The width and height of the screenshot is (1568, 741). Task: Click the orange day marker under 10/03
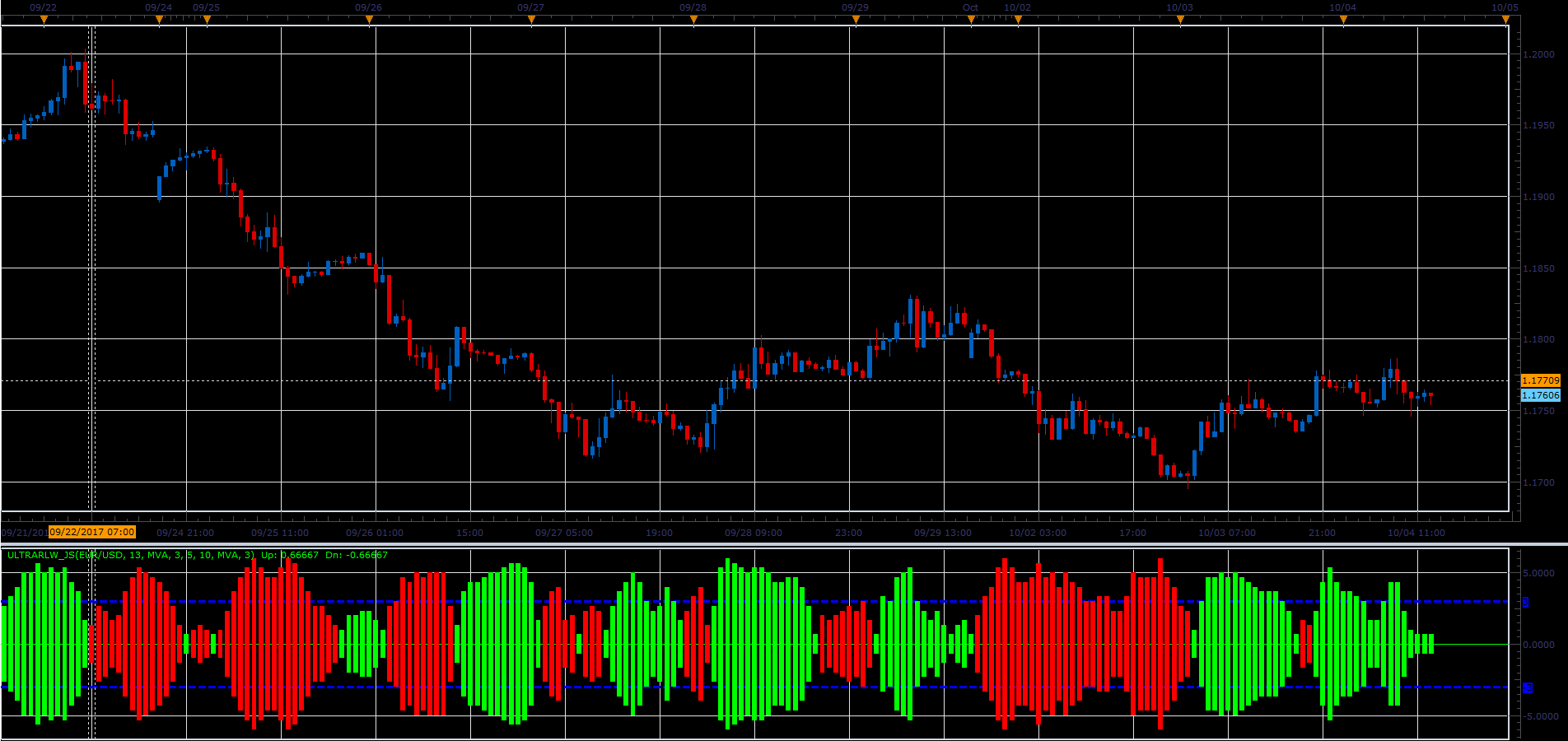pyautogui.click(x=1180, y=21)
